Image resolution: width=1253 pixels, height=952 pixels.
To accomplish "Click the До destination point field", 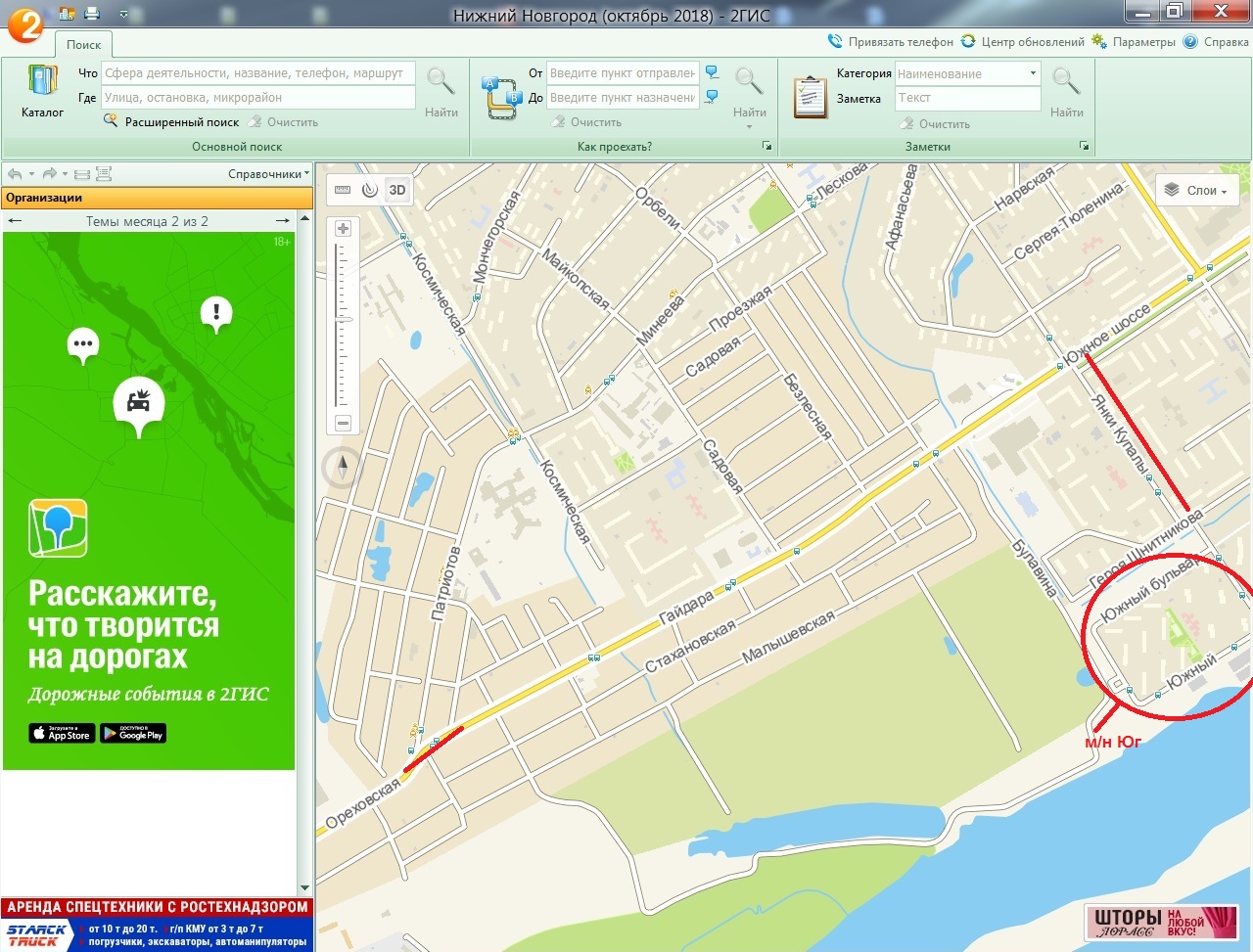I will 624,98.
